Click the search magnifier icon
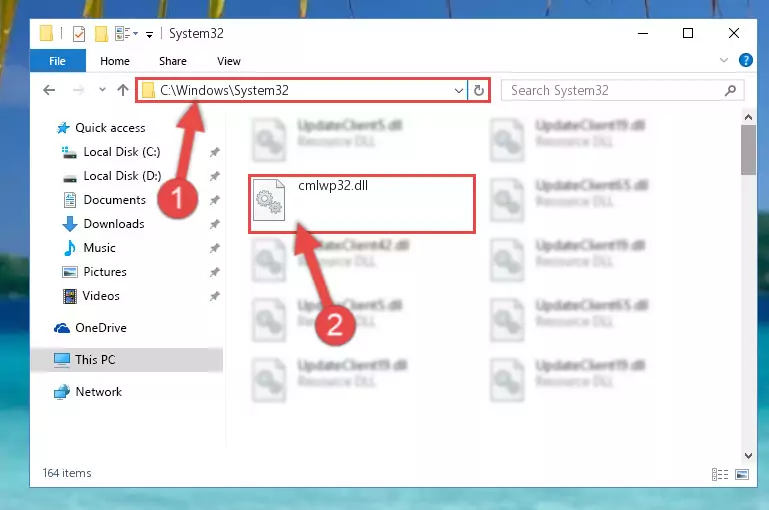This screenshot has width=769, height=510. (x=730, y=91)
